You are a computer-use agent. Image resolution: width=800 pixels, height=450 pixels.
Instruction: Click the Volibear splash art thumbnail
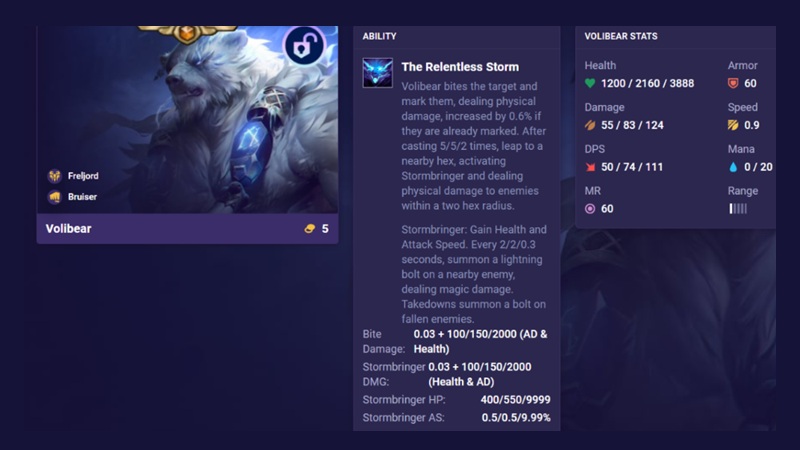[x=187, y=120]
